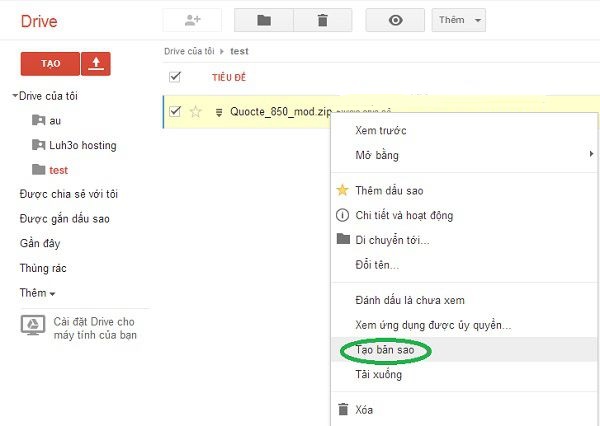Screen dimensions: 600x426
Task: Click the eye preview toolbar icon
Action: 395,20
